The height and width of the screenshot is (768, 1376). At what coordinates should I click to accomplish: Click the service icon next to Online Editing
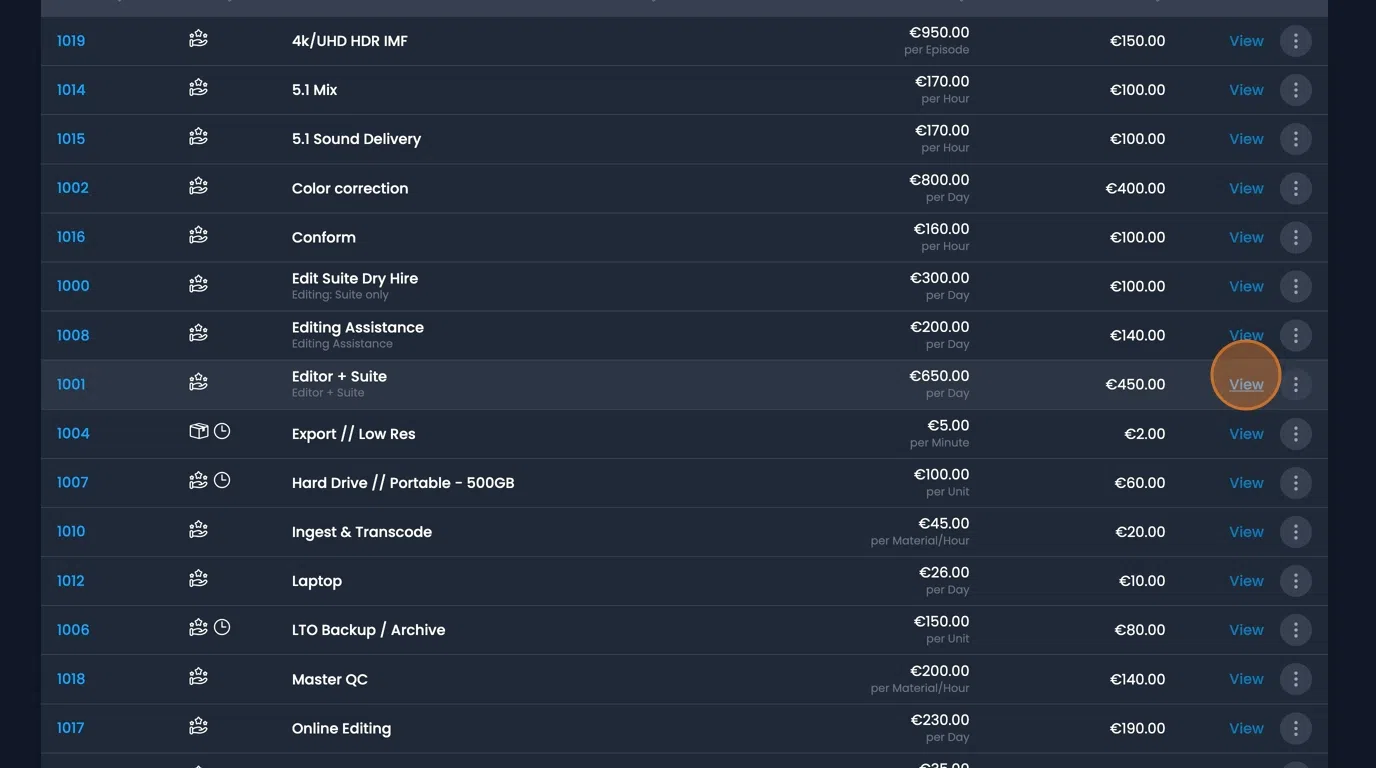point(197,725)
